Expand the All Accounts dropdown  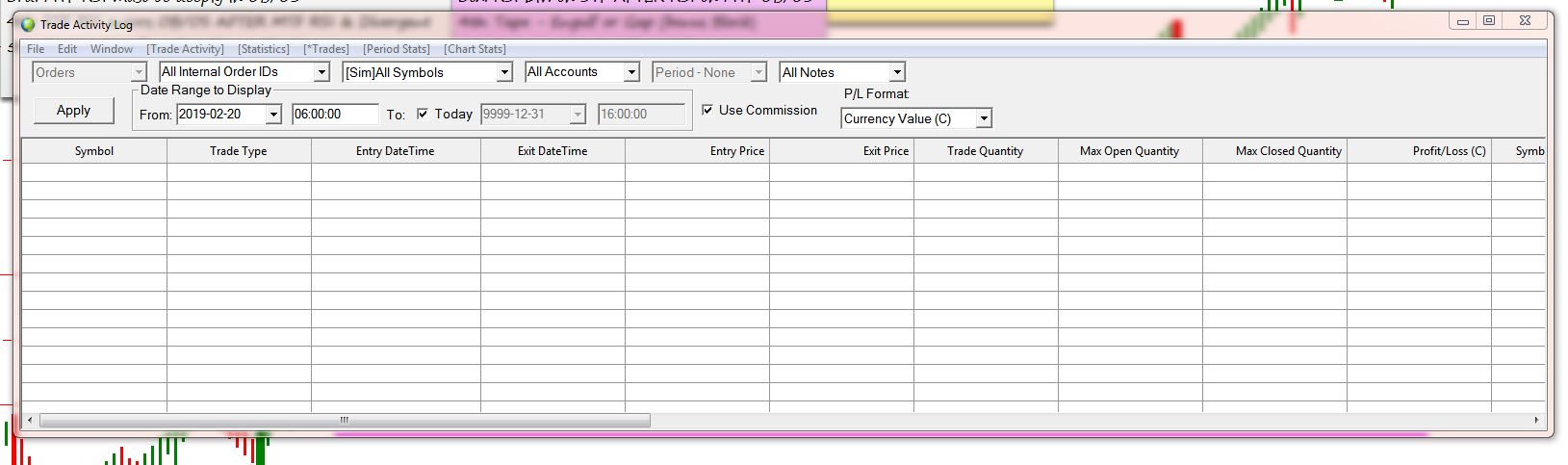[631, 72]
